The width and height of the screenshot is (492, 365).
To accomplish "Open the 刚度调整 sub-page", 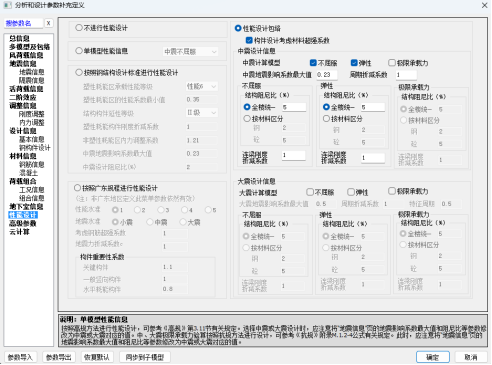I will [31, 114].
